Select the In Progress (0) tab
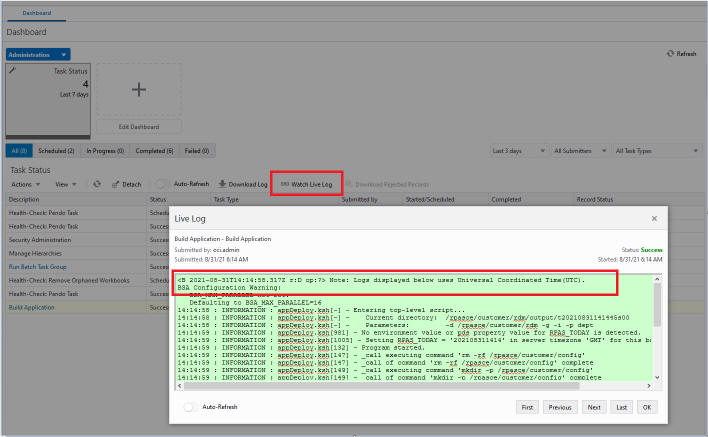Image resolution: width=708 pixels, height=437 pixels. coord(105,151)
